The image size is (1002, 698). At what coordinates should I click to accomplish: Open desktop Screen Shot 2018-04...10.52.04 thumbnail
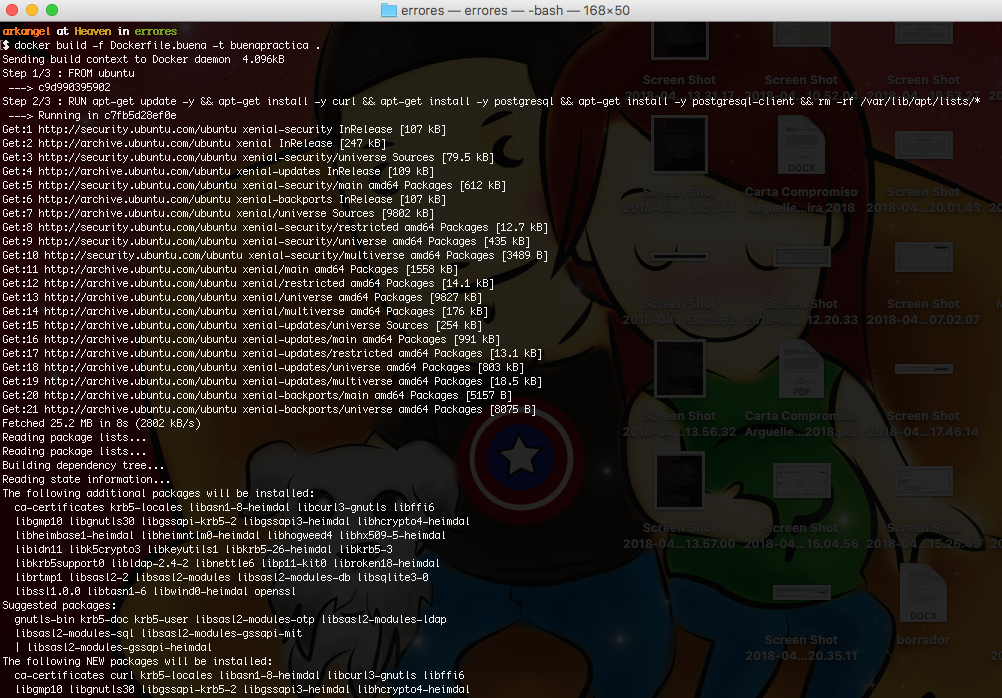tap(801, 33)
